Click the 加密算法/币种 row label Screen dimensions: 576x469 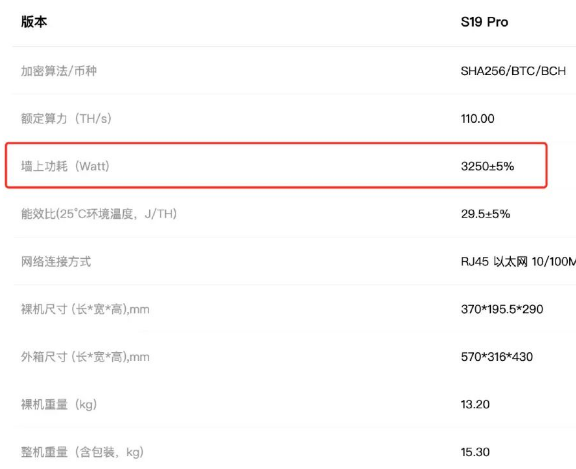59,71
